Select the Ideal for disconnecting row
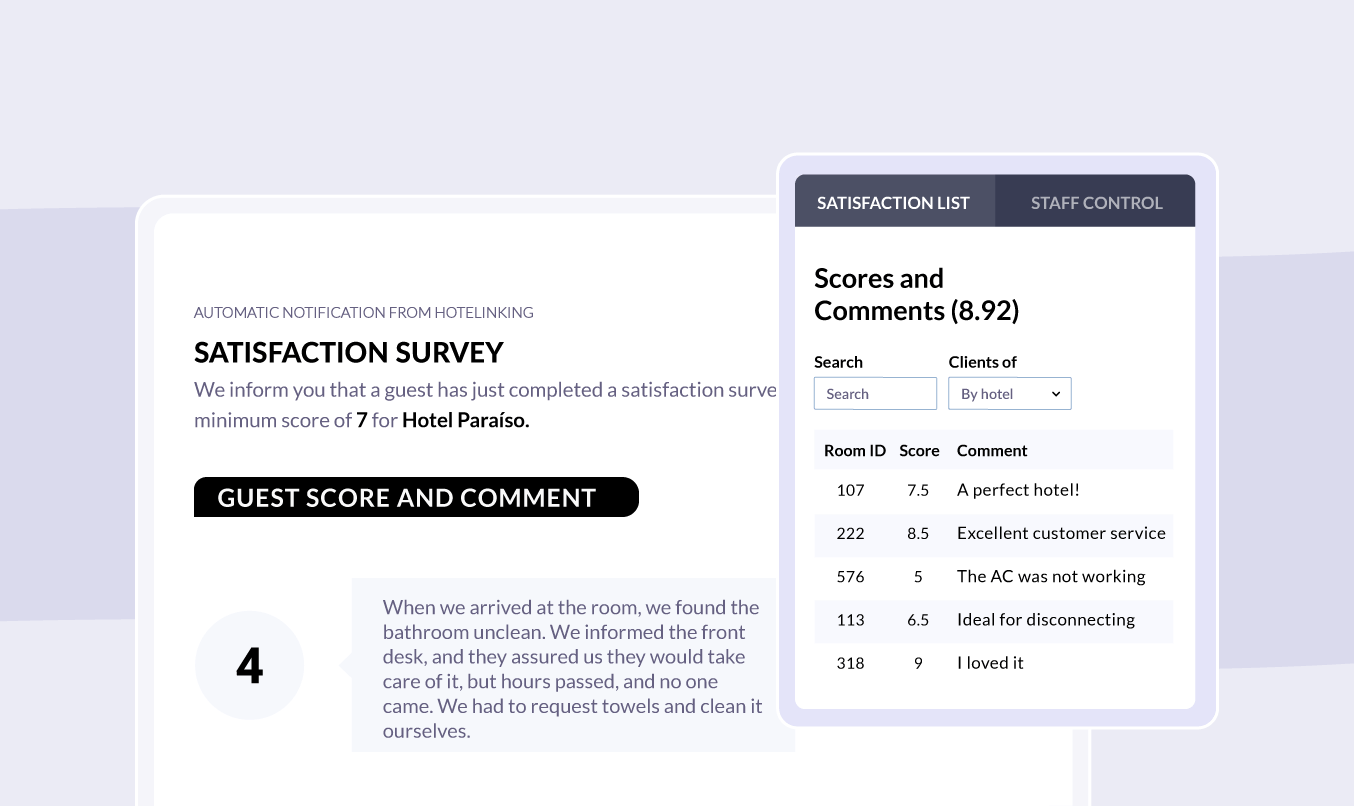1354x806 pixels. point(994,619)
